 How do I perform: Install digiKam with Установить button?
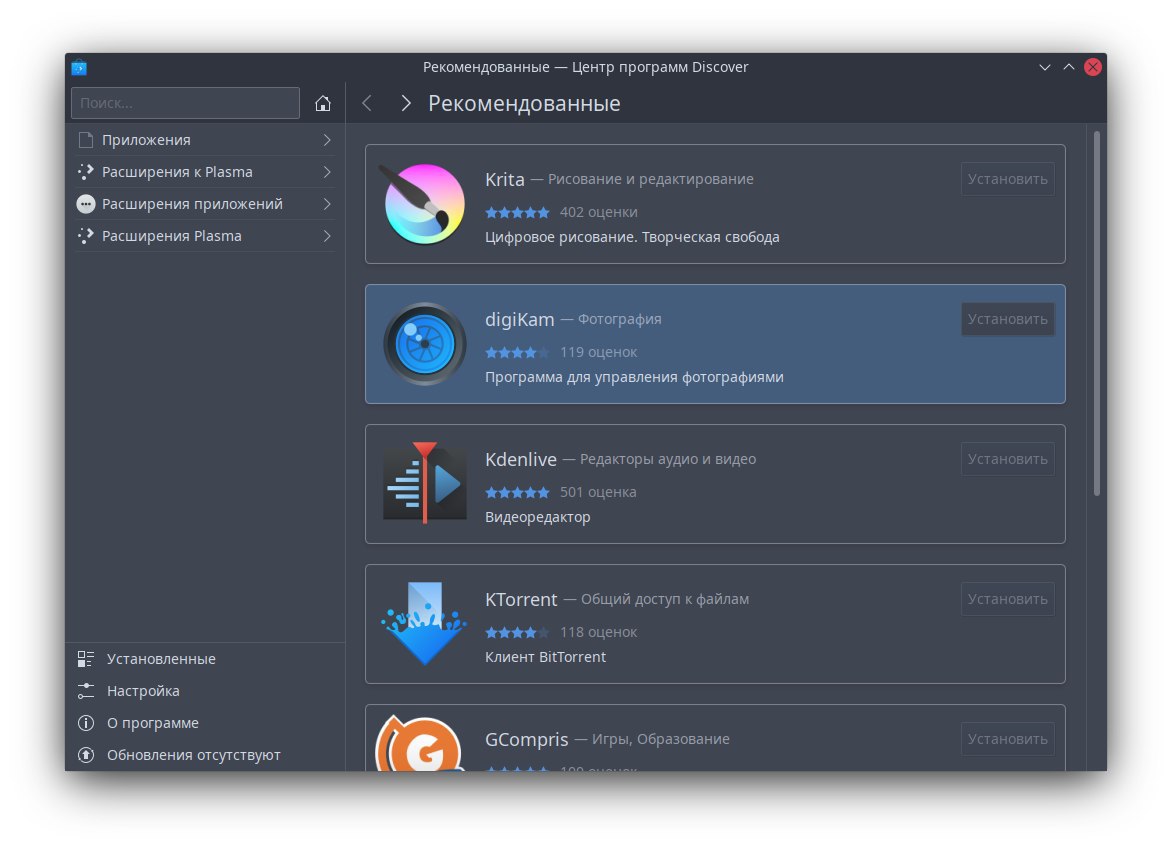pos(1008,319)
